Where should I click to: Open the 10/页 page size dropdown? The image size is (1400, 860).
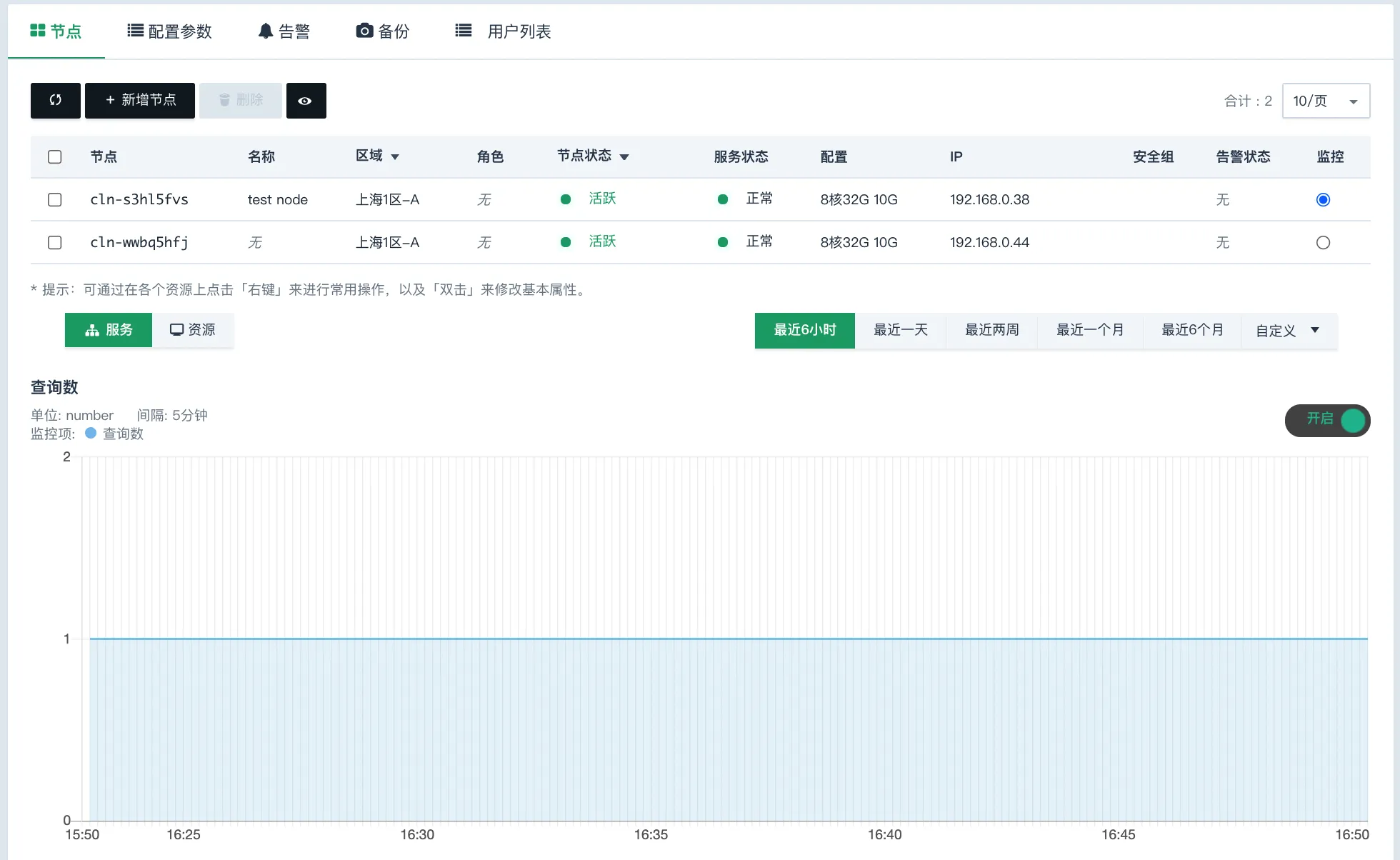[x=1326, y=101]
